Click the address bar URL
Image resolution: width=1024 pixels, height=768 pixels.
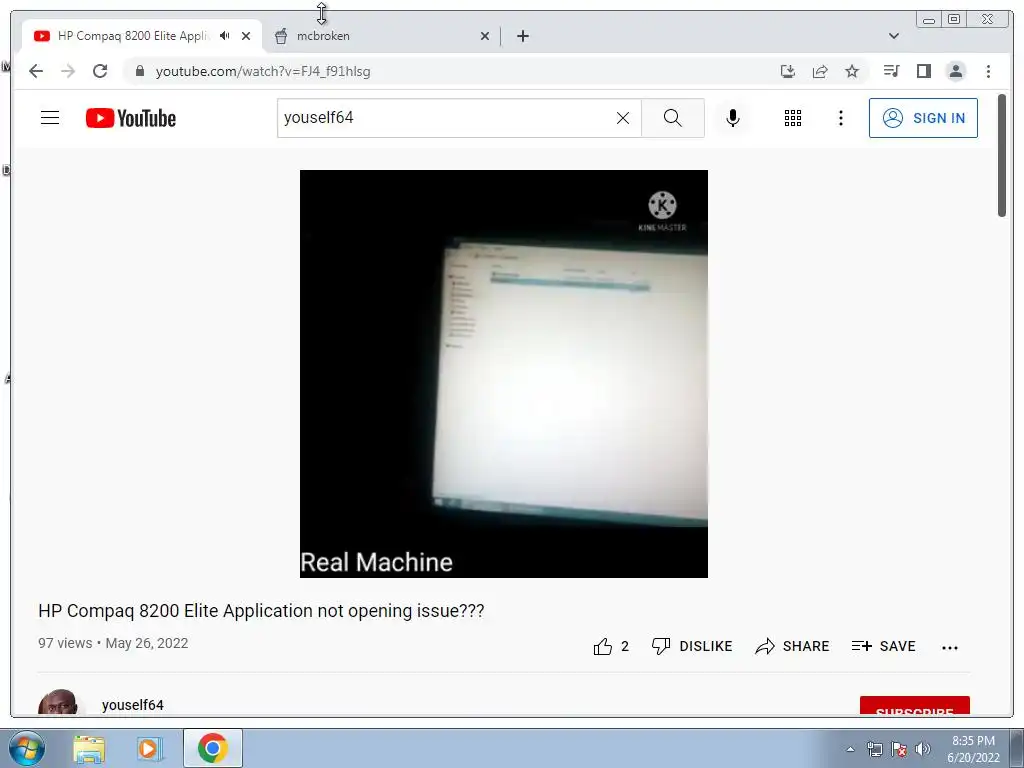pos(263,71)
